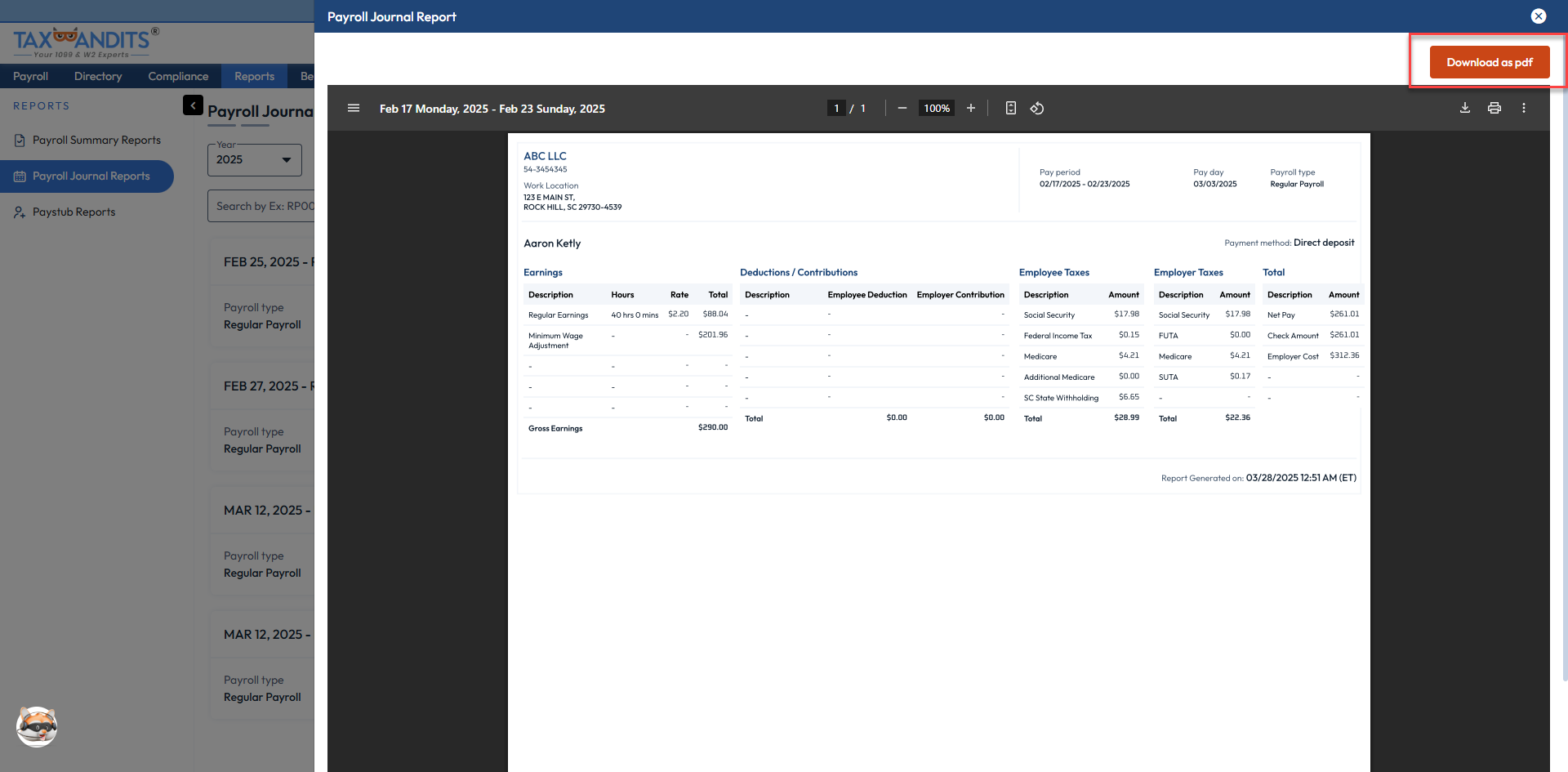The image size is (1568, 772).
Task: Click the Direct deposit payment method text
Action: [1324, 243]
